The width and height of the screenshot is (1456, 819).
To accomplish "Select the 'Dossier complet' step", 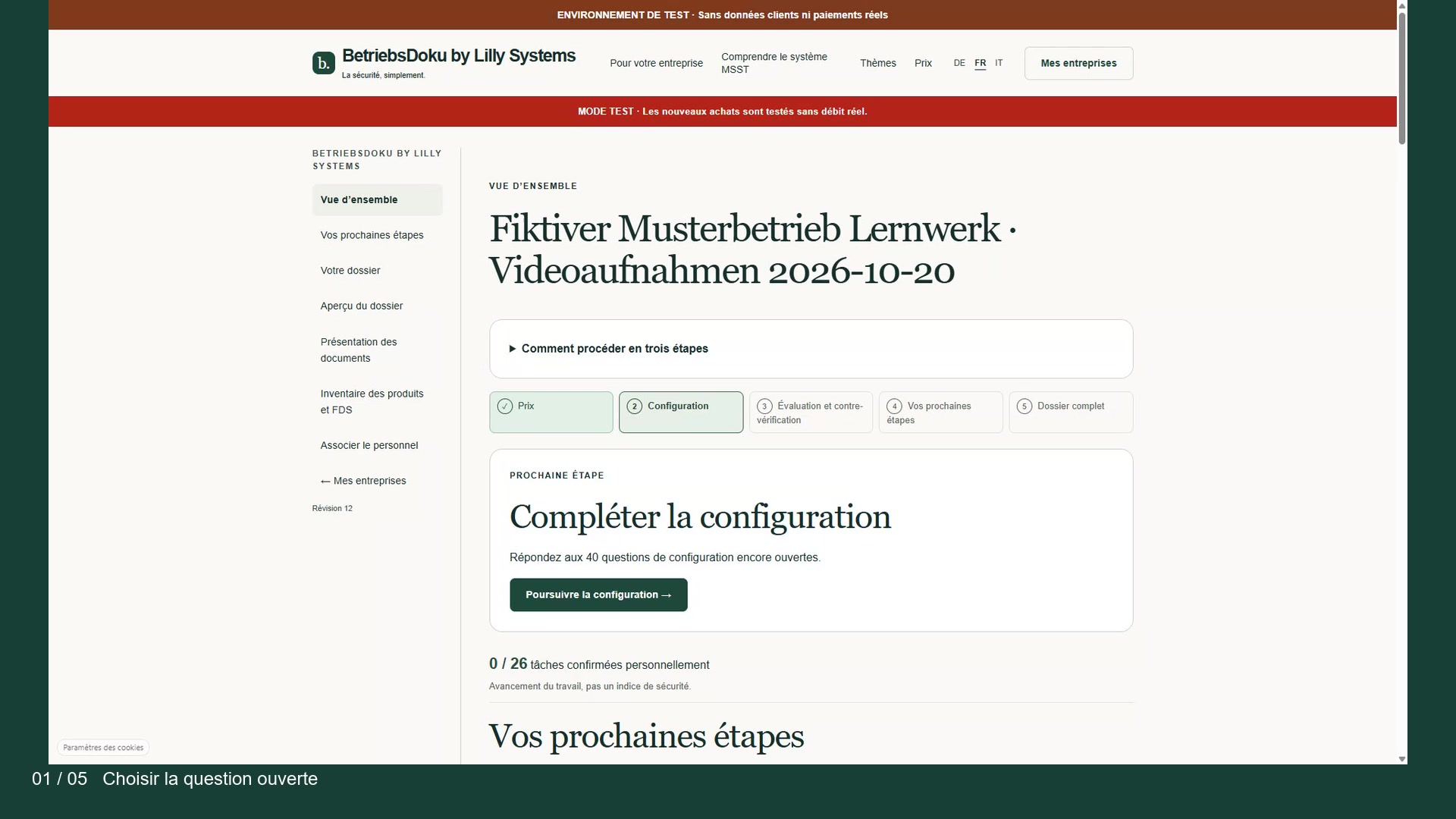I will click(1071, 413).
